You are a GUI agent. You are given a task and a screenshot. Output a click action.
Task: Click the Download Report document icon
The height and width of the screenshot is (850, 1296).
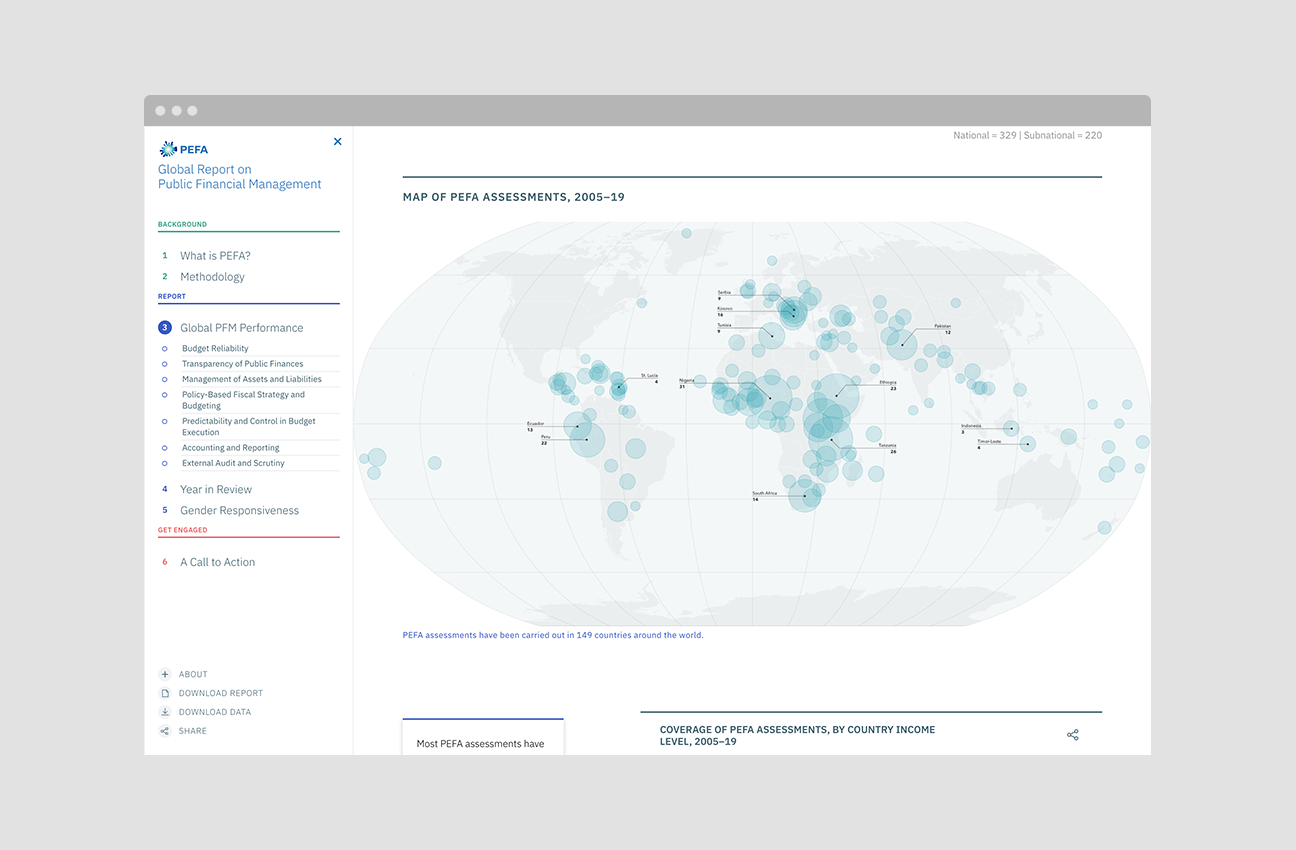click(x=165, y=694)
